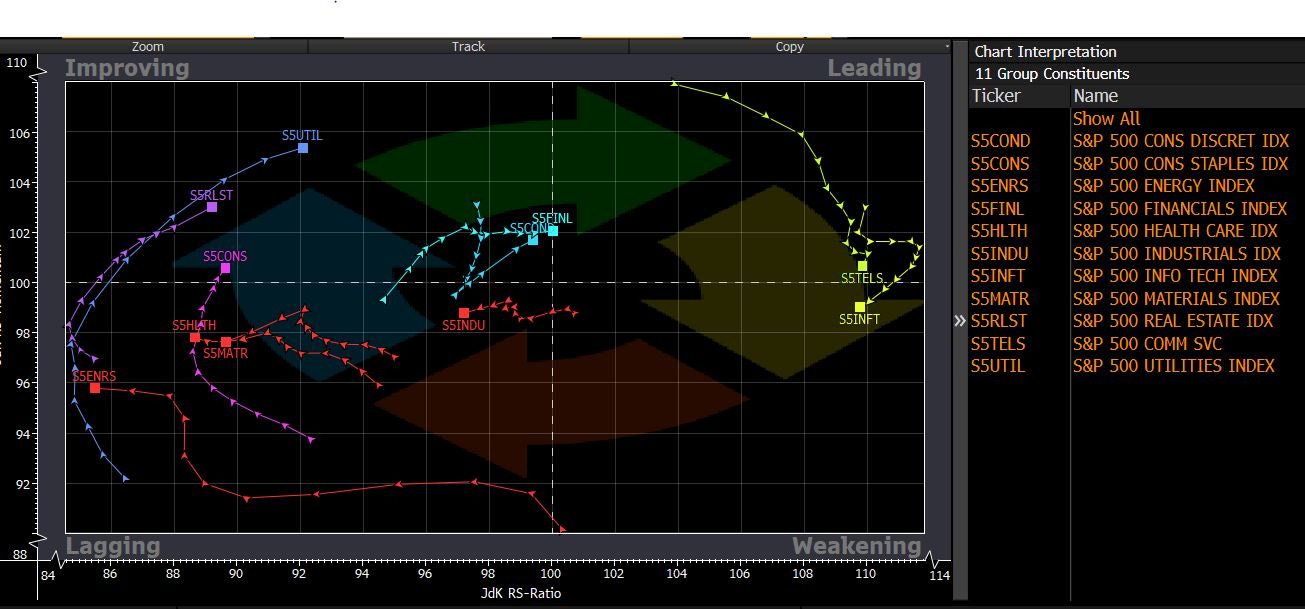Click the S5HLTH ticker in the list
Viewport: 1305px width, 609px height.
pyautogui.click(x=999, y=231)
